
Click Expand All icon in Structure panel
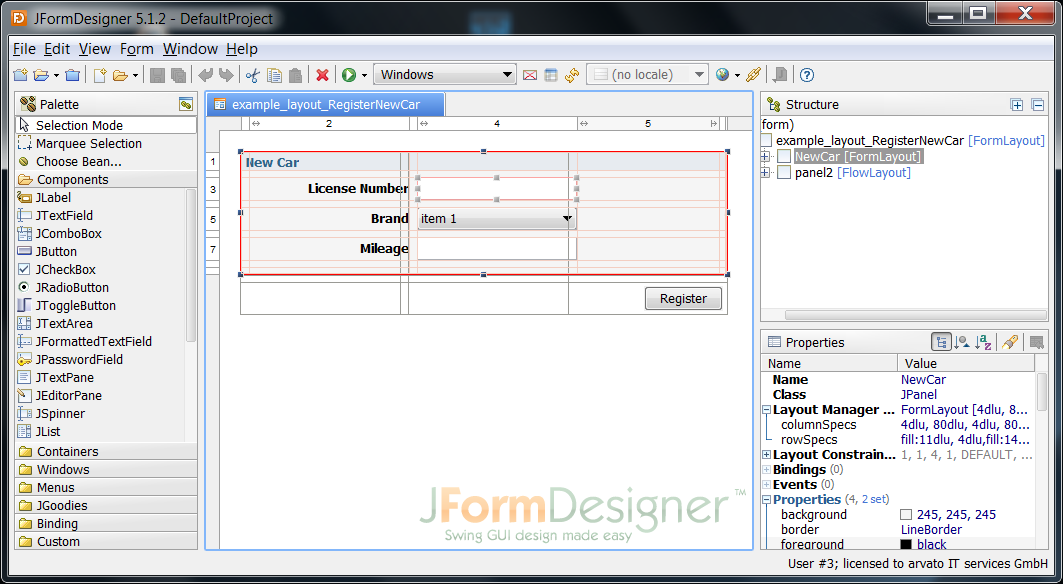(1016, 104)
